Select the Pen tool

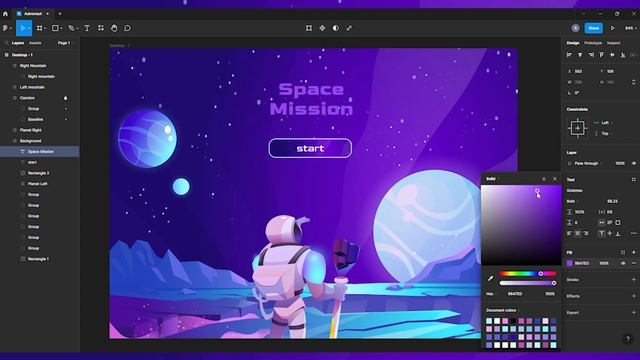71,28
